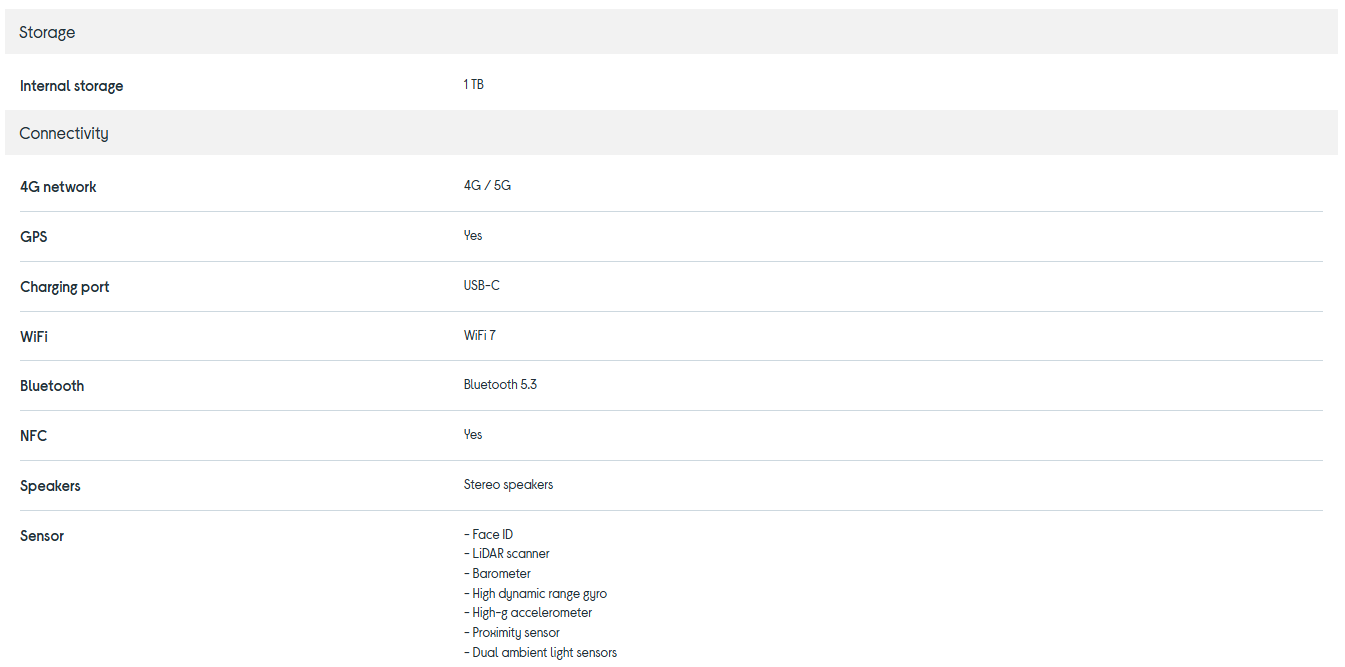Click the Storage section header

[x=47, y=33]
